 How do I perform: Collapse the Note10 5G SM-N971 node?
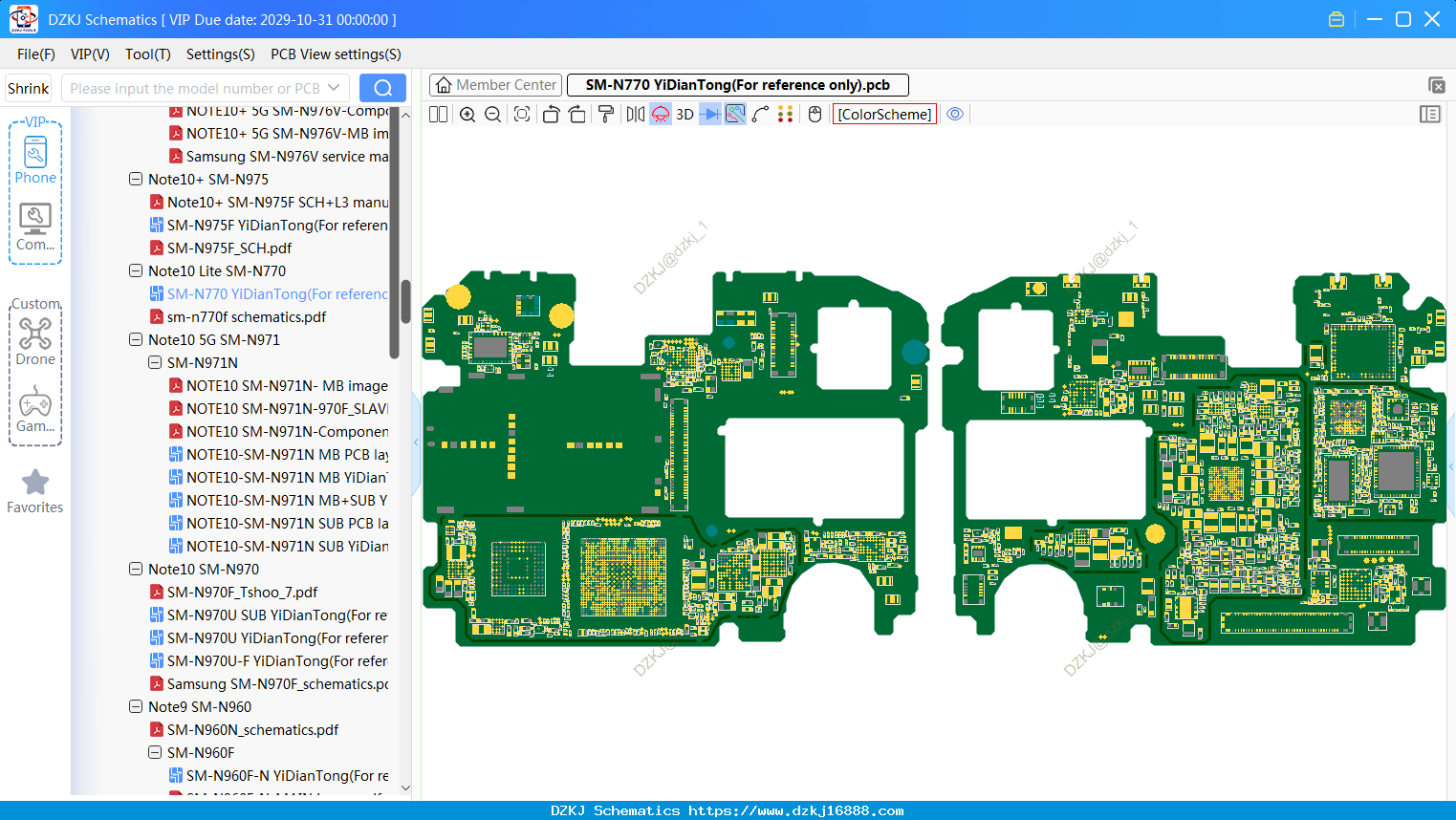[136, 339]
